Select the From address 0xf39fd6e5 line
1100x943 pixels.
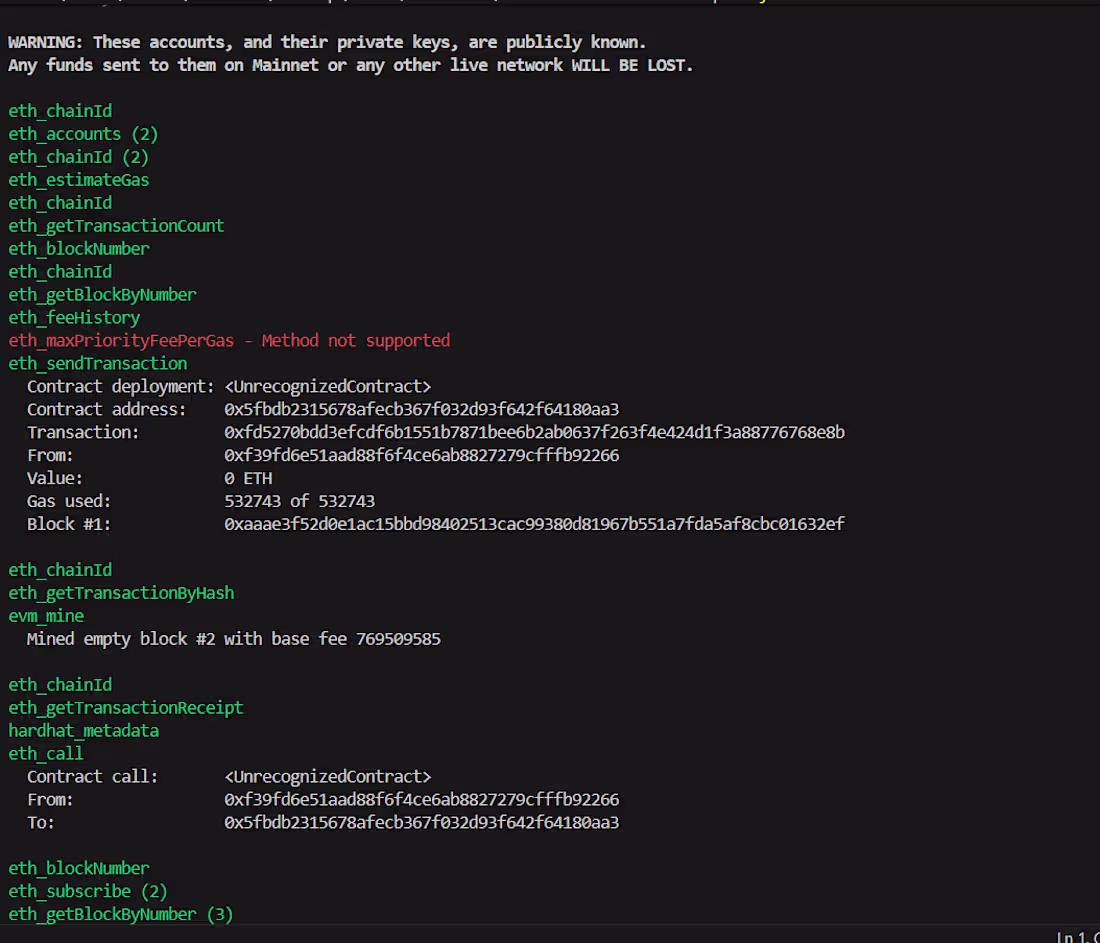[421, 455]
